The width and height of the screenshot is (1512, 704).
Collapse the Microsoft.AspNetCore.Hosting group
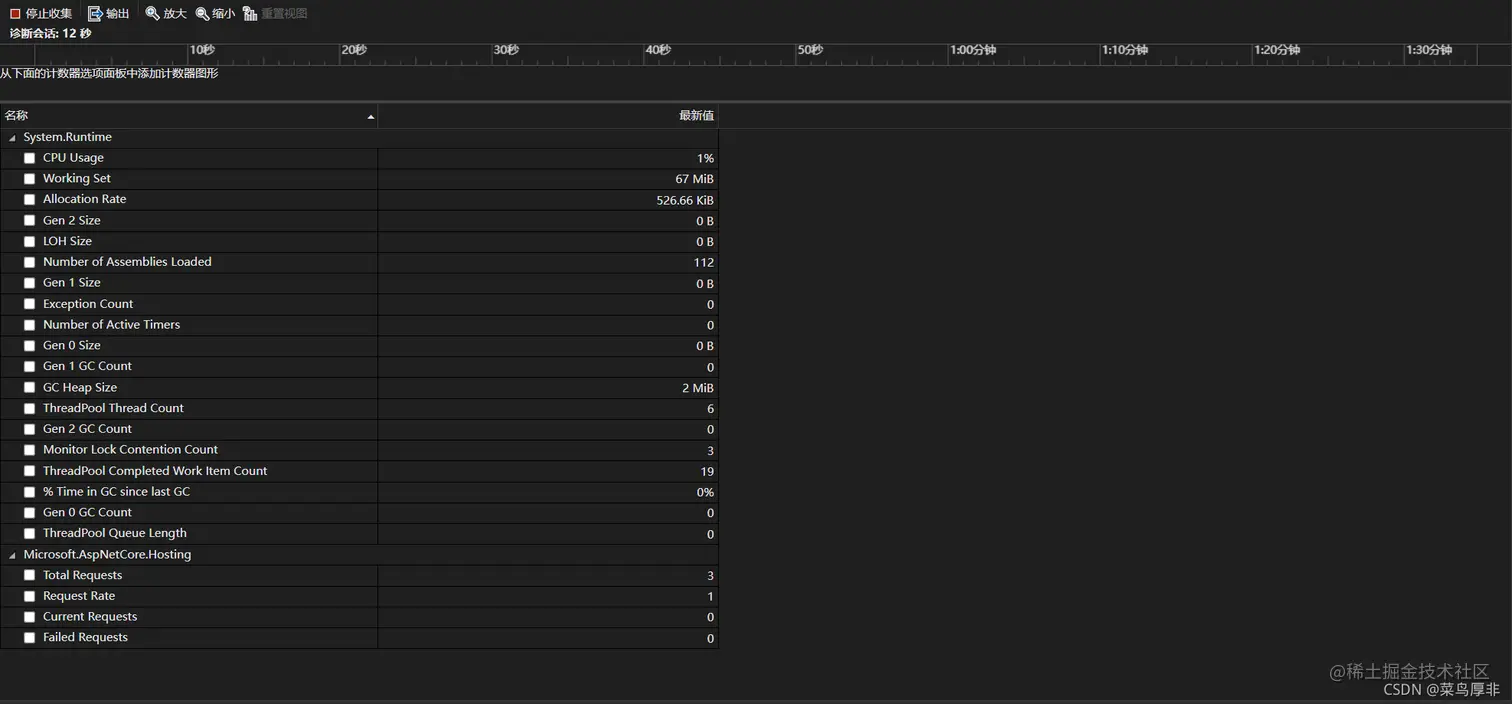[x=12, y=555]
